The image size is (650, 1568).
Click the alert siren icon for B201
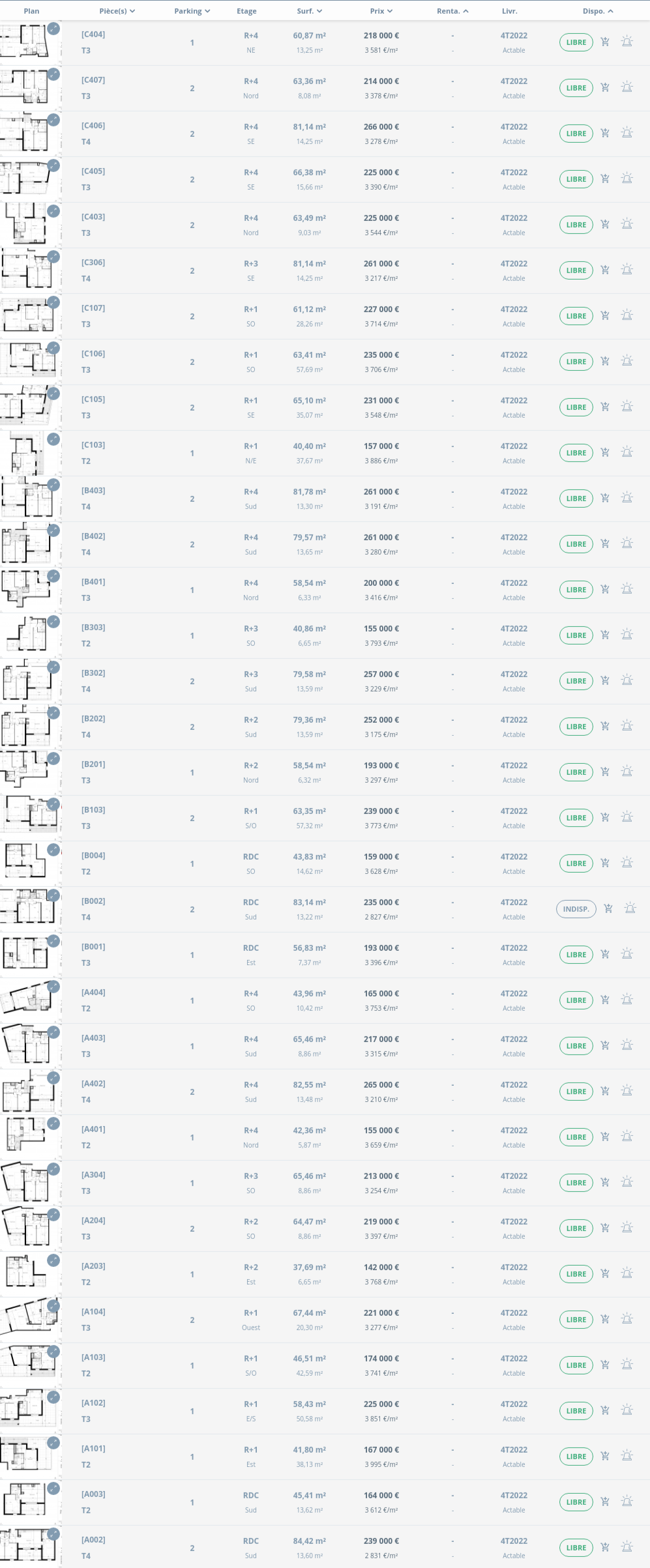(627, 772)
